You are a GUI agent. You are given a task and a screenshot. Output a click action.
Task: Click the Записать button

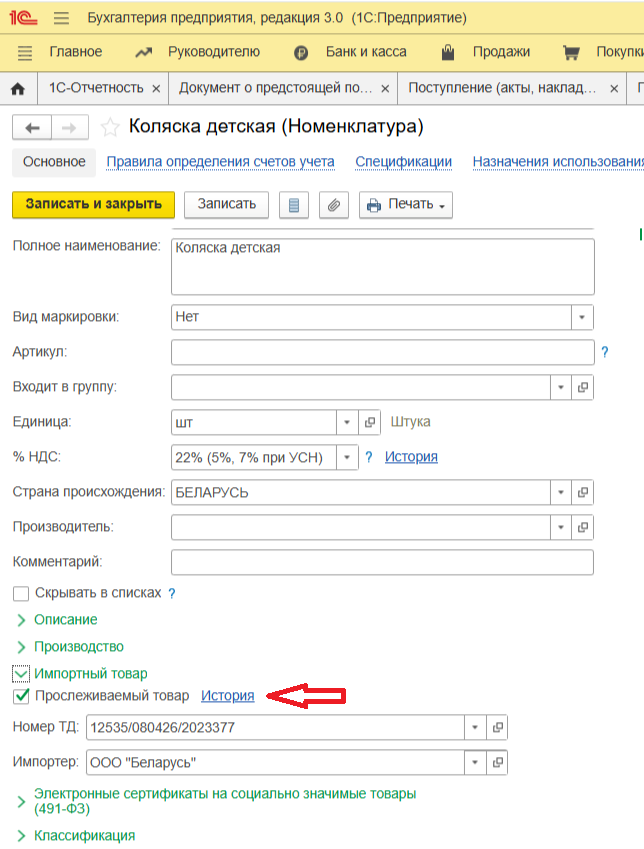point(226,205)
